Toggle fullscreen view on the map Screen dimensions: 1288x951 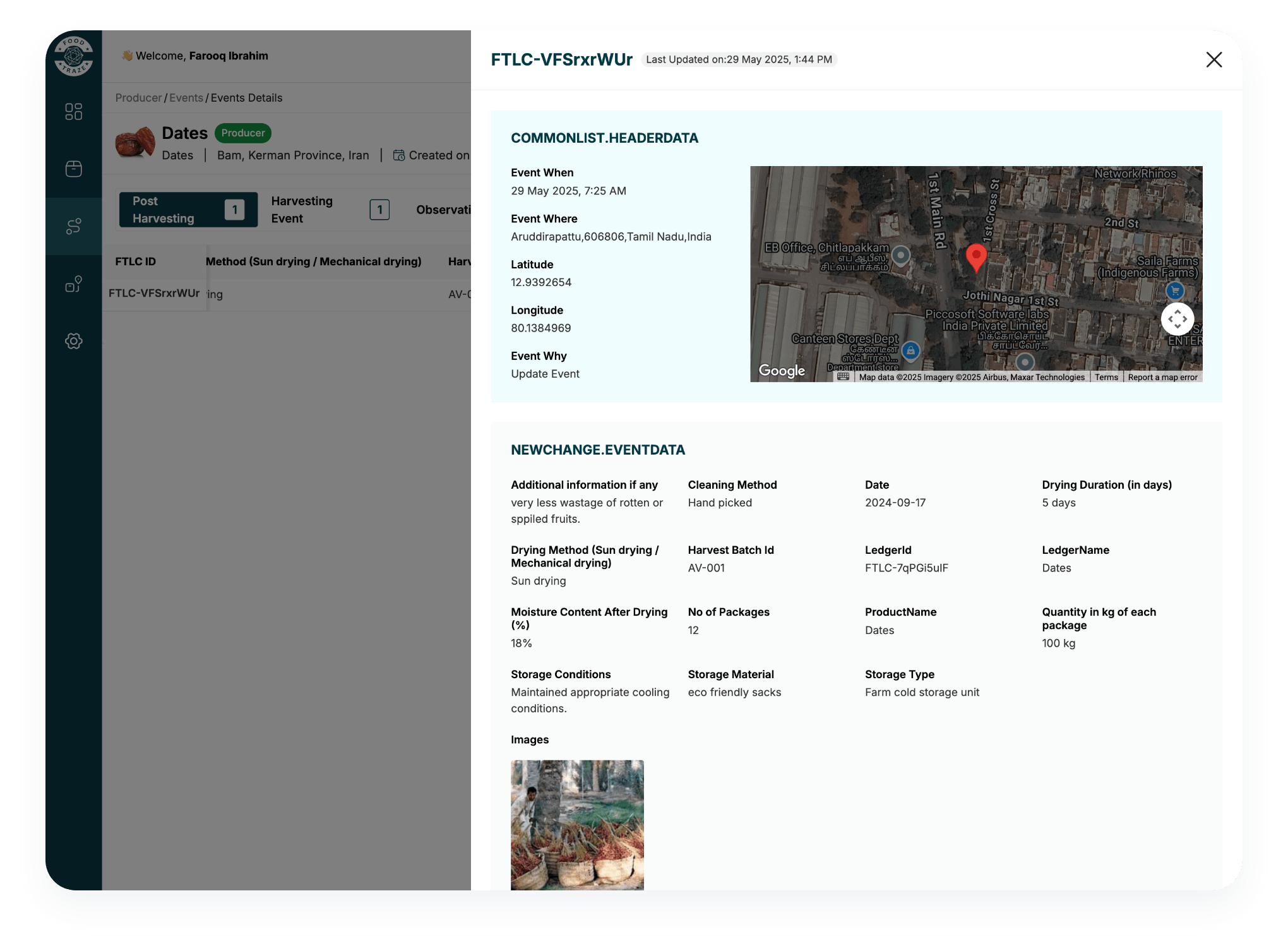1177,320
